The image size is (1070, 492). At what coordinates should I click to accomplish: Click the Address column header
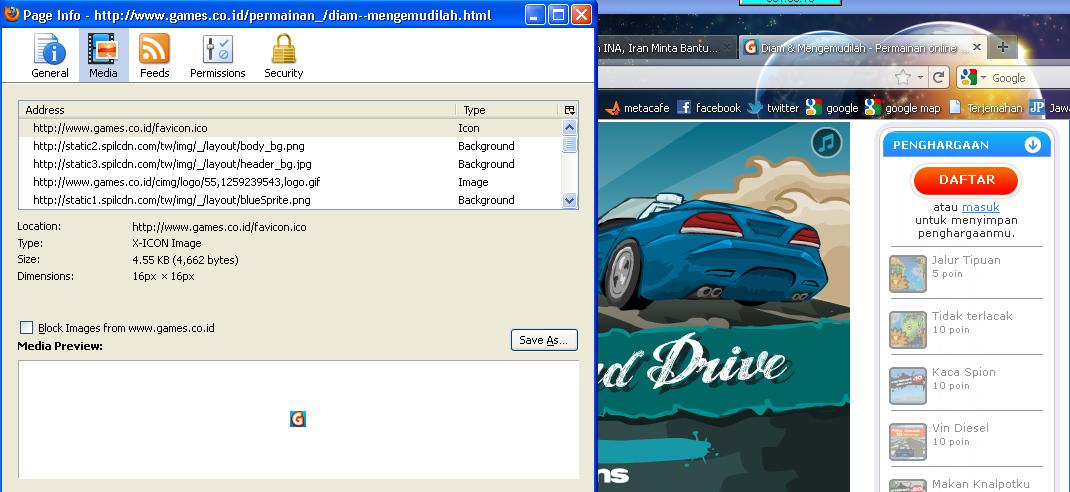point(237,110)
